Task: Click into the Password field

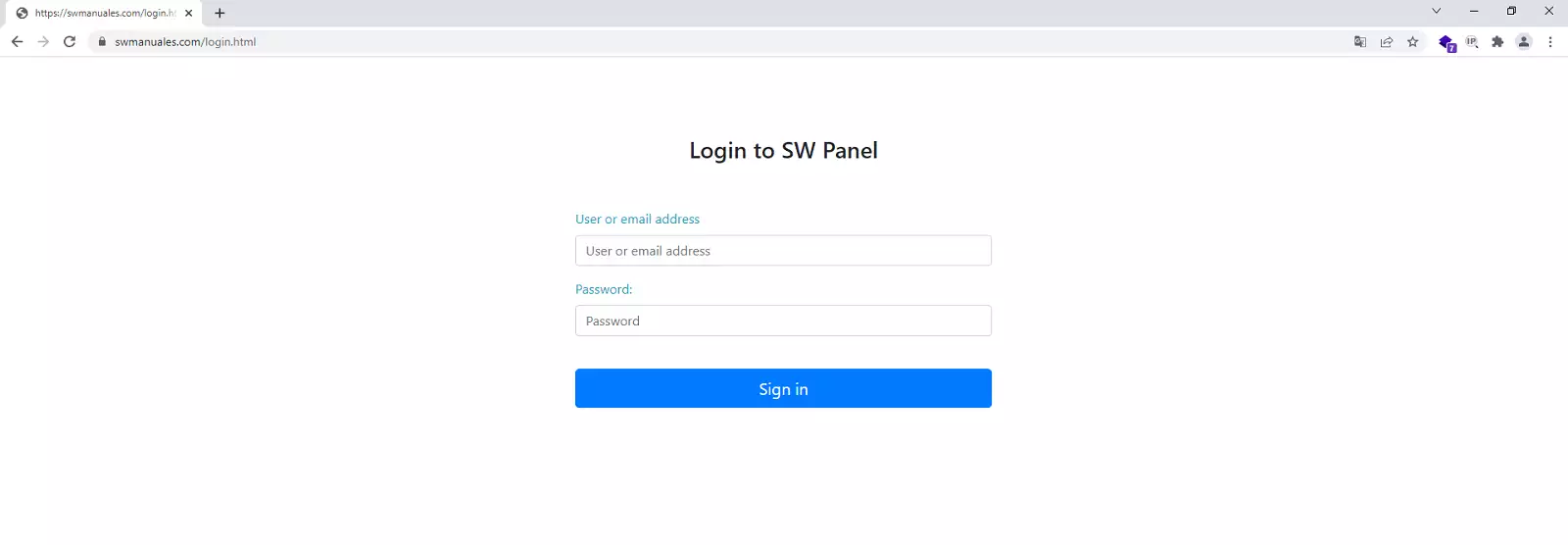Action: point(783,321)
